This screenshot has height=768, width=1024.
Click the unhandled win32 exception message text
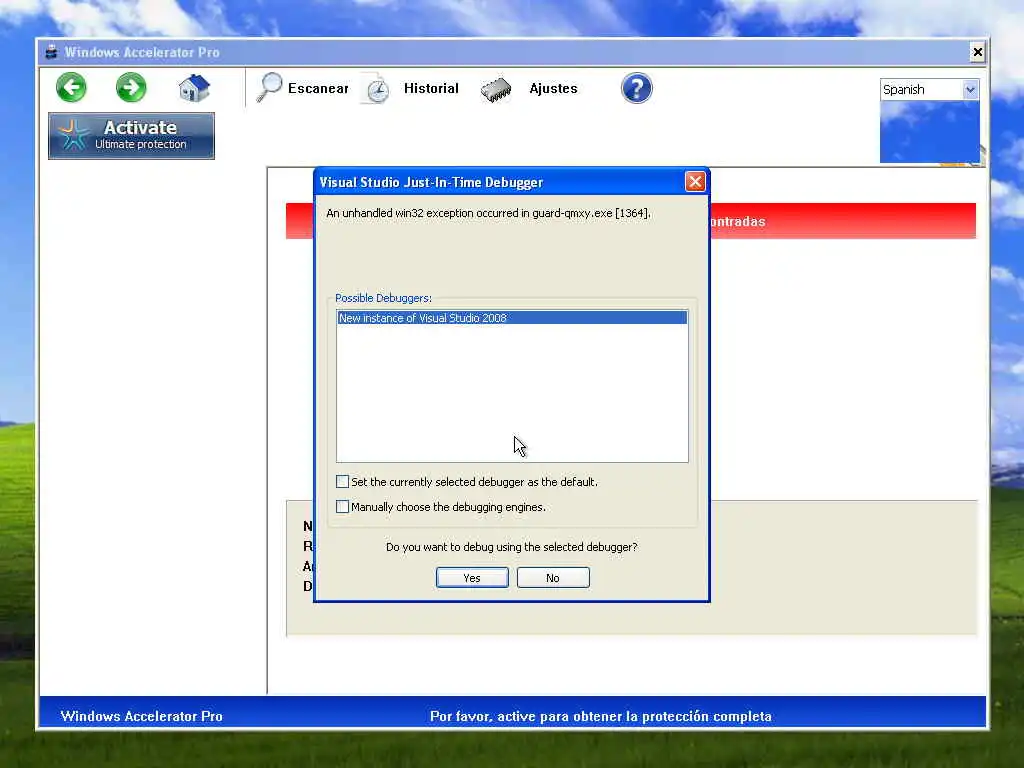tap(488, 213)
